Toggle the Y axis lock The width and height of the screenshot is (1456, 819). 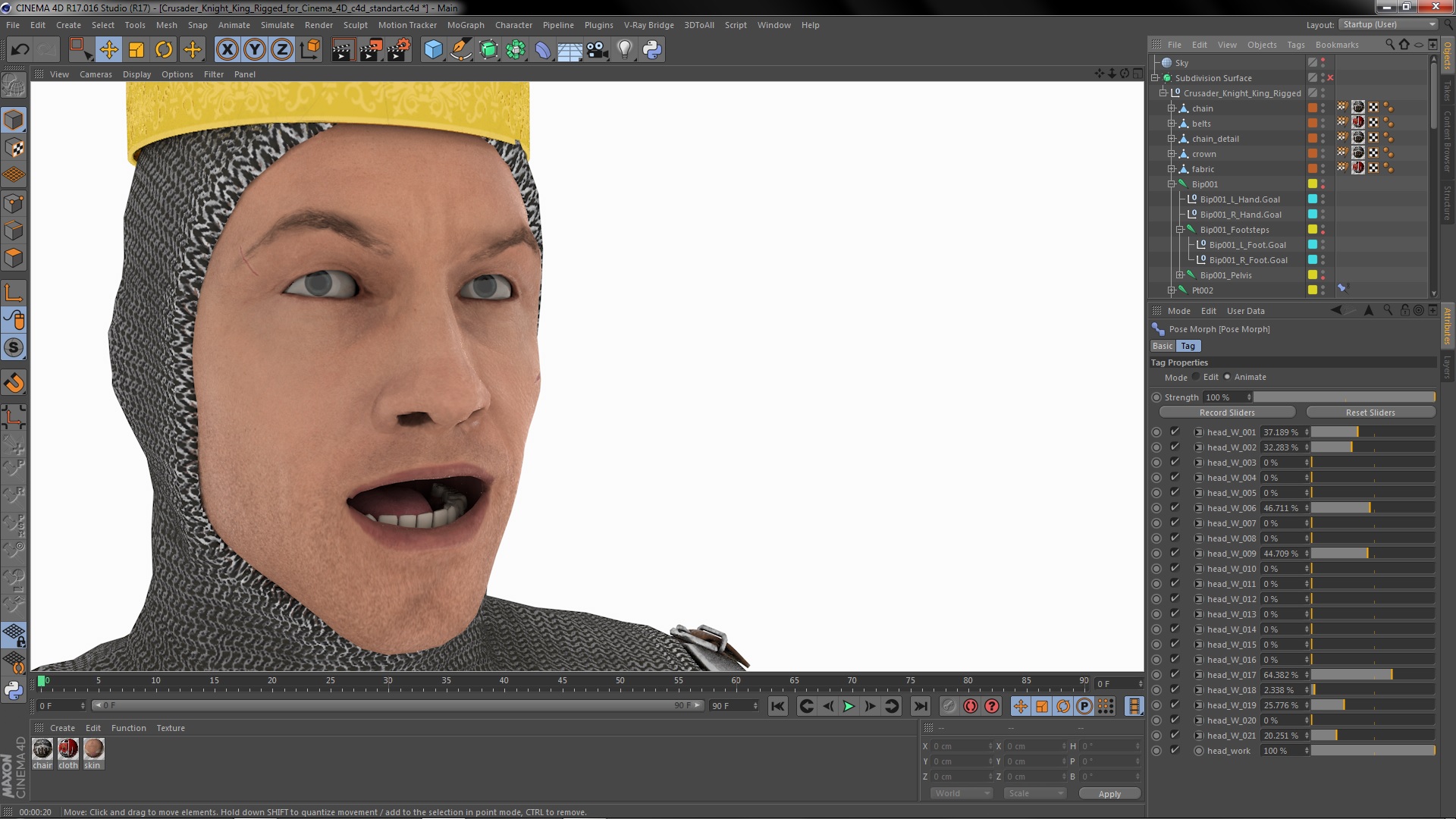pos(255,50)
